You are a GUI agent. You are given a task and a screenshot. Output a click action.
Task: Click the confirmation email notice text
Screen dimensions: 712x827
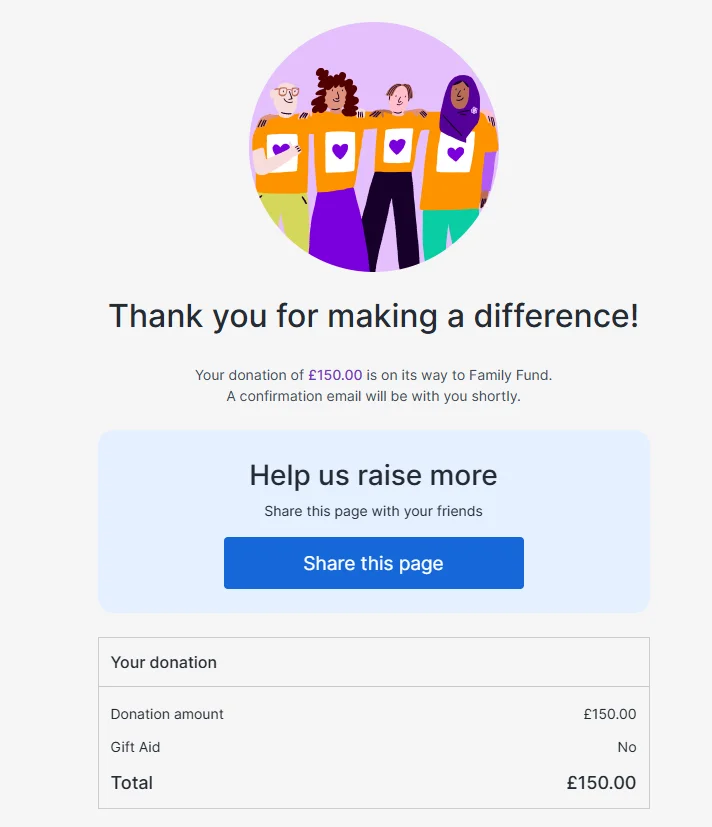click(373, 396)
